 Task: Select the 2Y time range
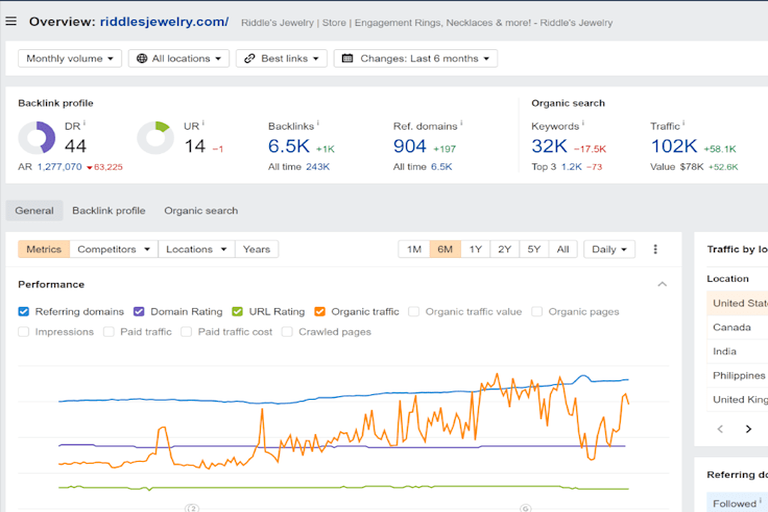pyautogui.click(x=505, y=249)
